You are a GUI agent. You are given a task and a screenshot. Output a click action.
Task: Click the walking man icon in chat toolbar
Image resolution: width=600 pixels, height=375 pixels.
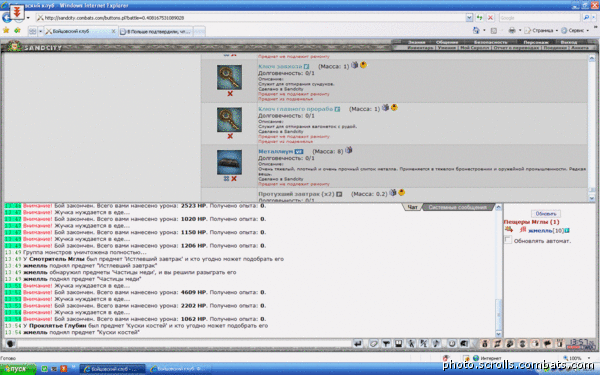(411, 344)
